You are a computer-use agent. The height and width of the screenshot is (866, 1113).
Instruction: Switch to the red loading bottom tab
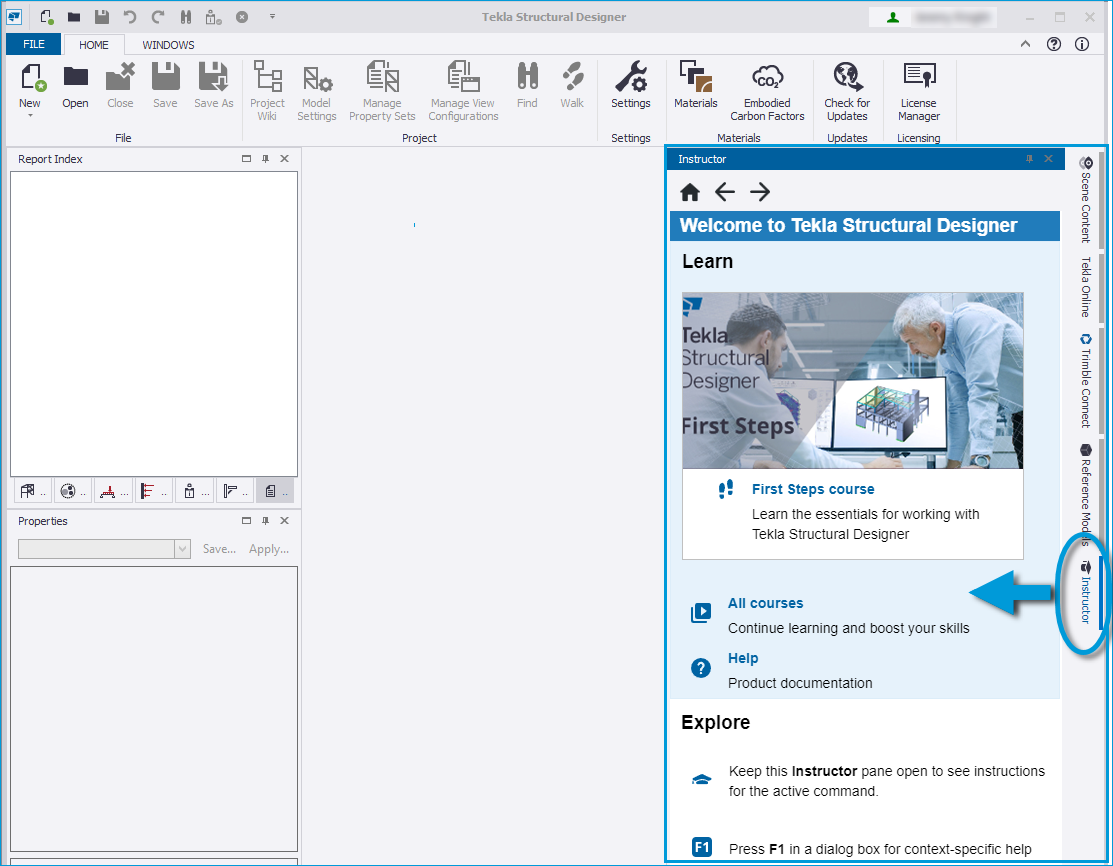coord(114,491)
